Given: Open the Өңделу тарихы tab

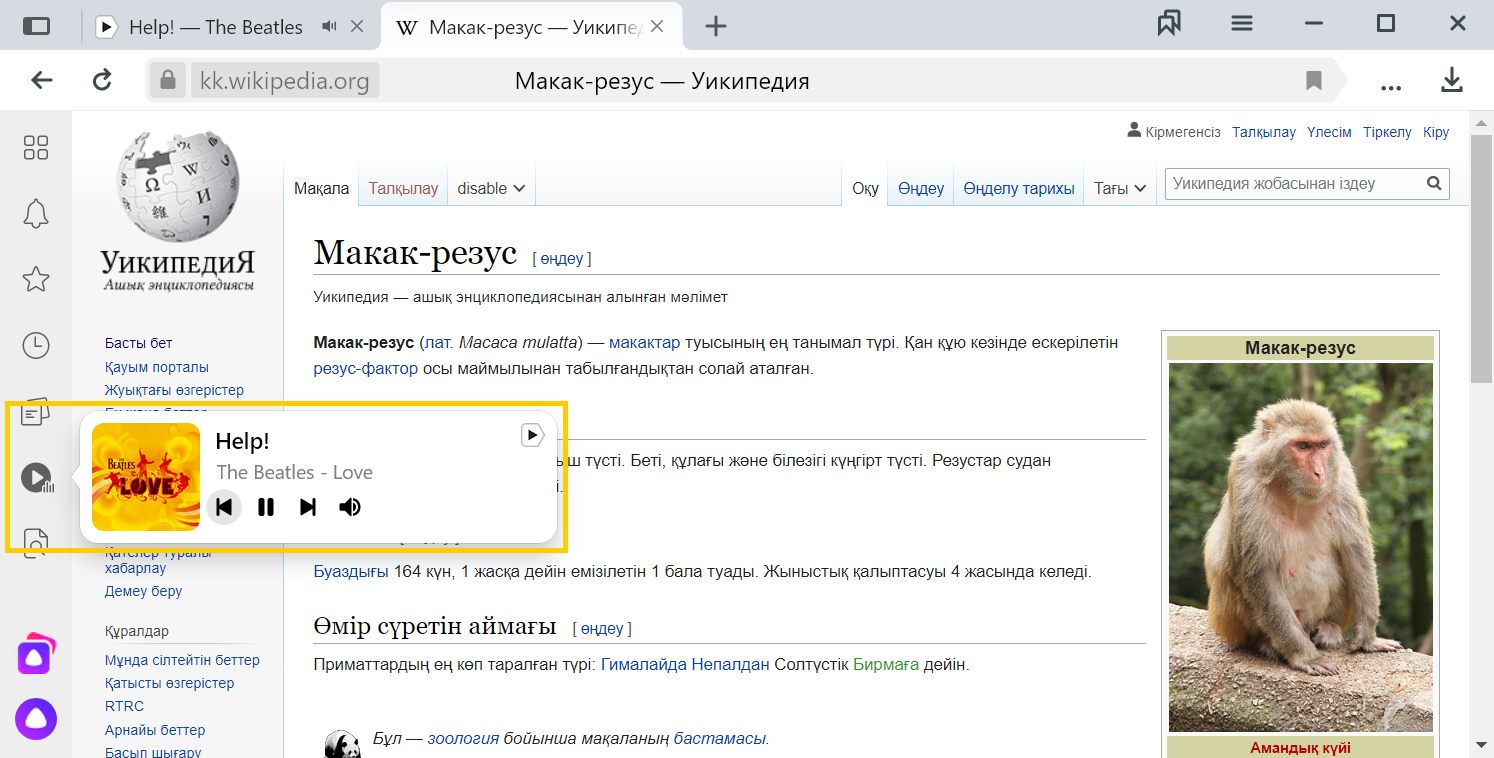Looking at the screenshot, I should pyautogui.click(x=1019, y=188).
